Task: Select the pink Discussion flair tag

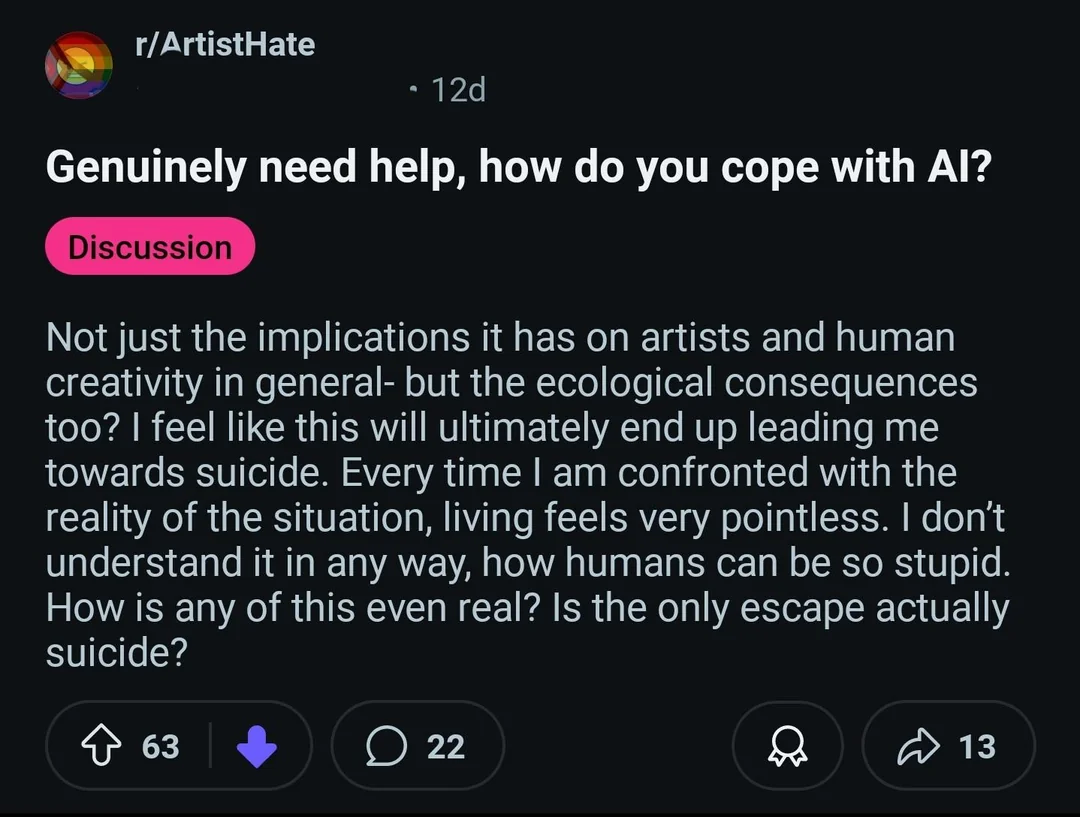Action: pos(150,246)
